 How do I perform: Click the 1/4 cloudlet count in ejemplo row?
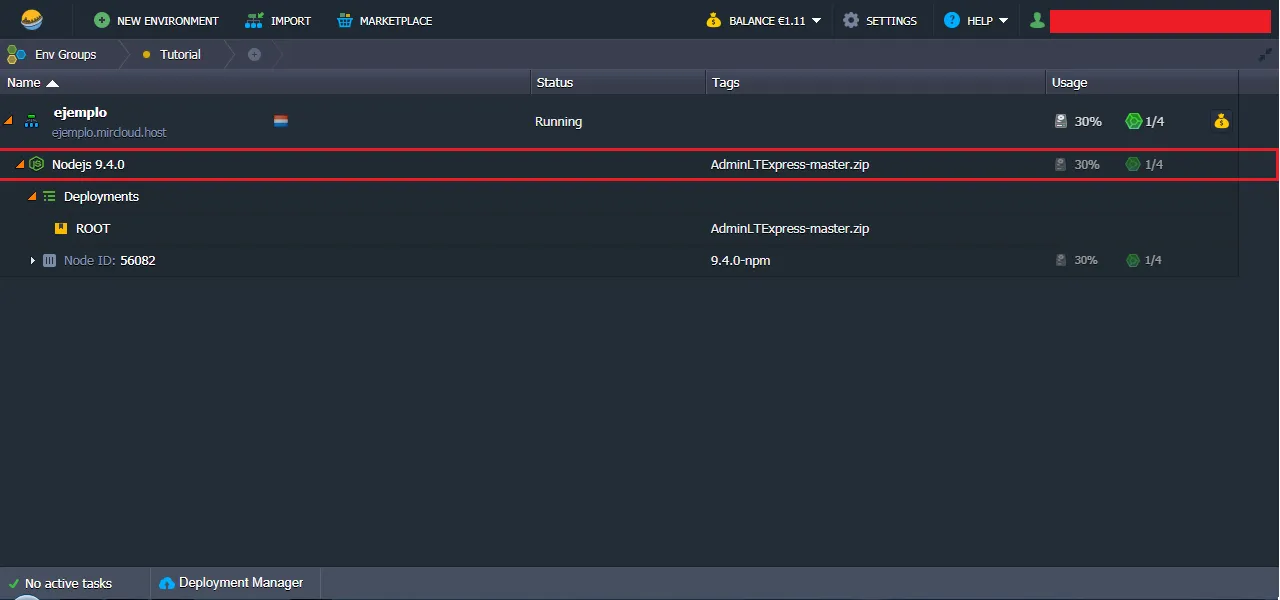1155,121
